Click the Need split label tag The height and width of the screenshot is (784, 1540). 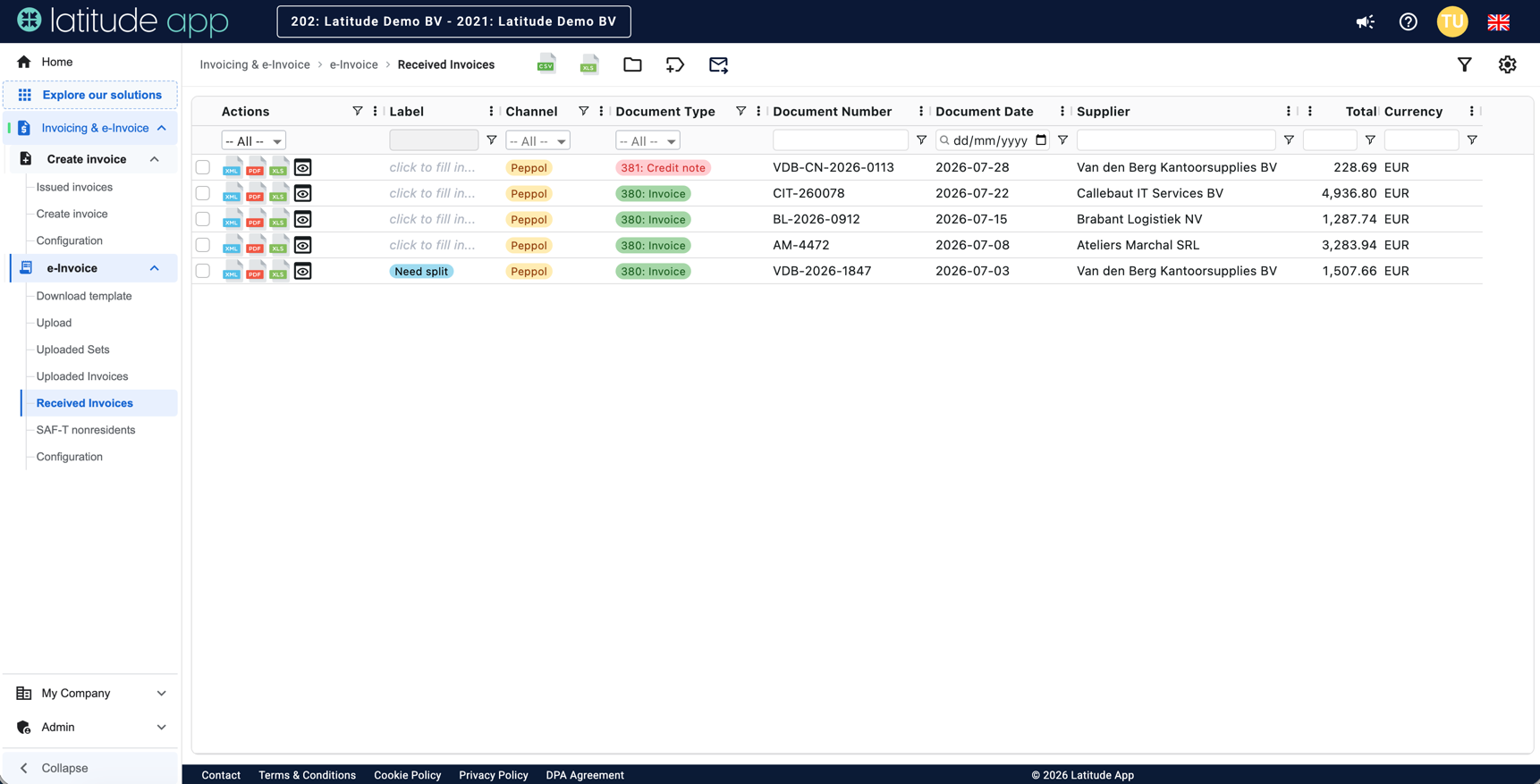pyautogui.click(x=421, y=271)
